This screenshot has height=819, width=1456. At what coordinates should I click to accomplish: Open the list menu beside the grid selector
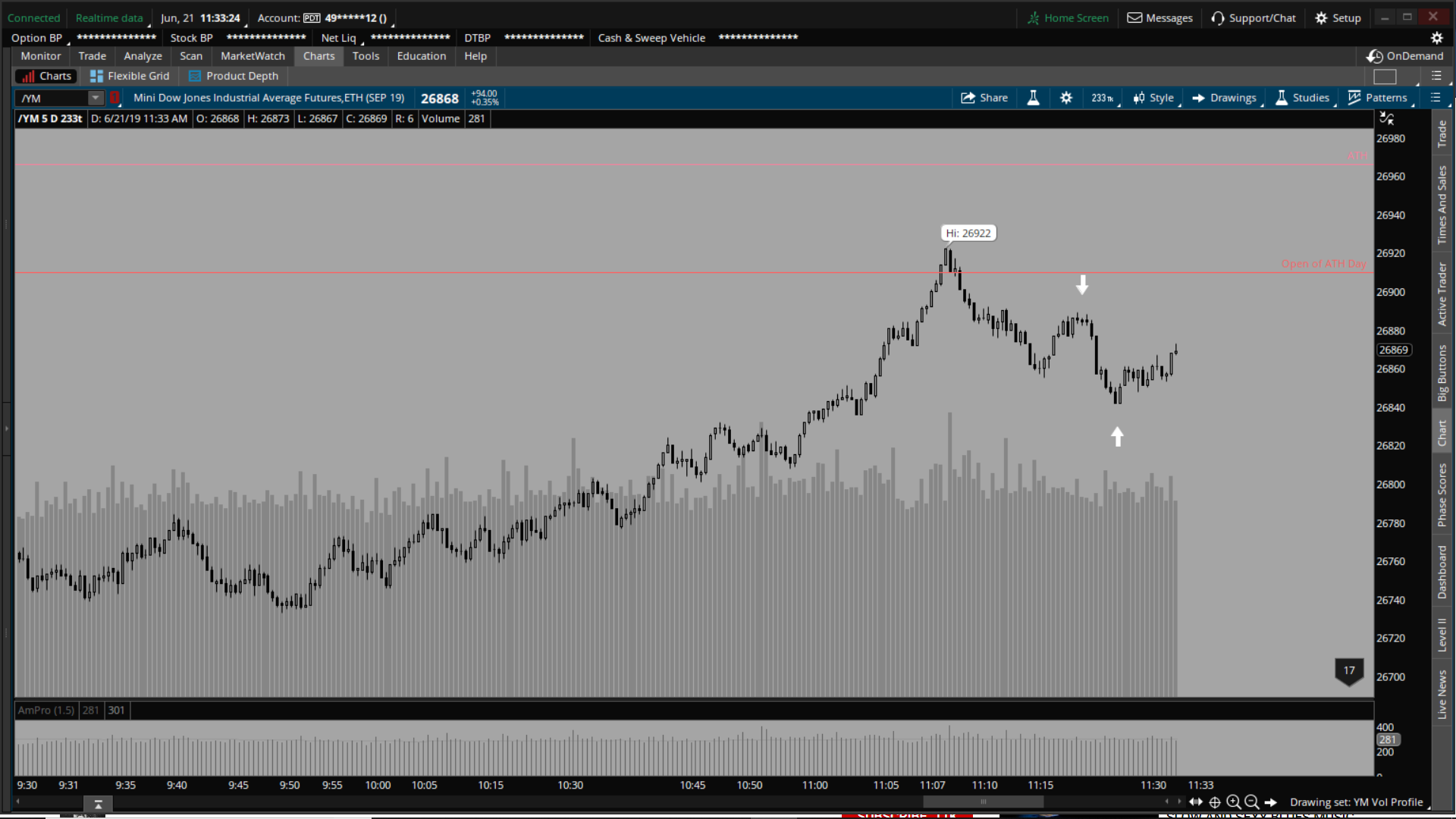[x=1436, y=76]
